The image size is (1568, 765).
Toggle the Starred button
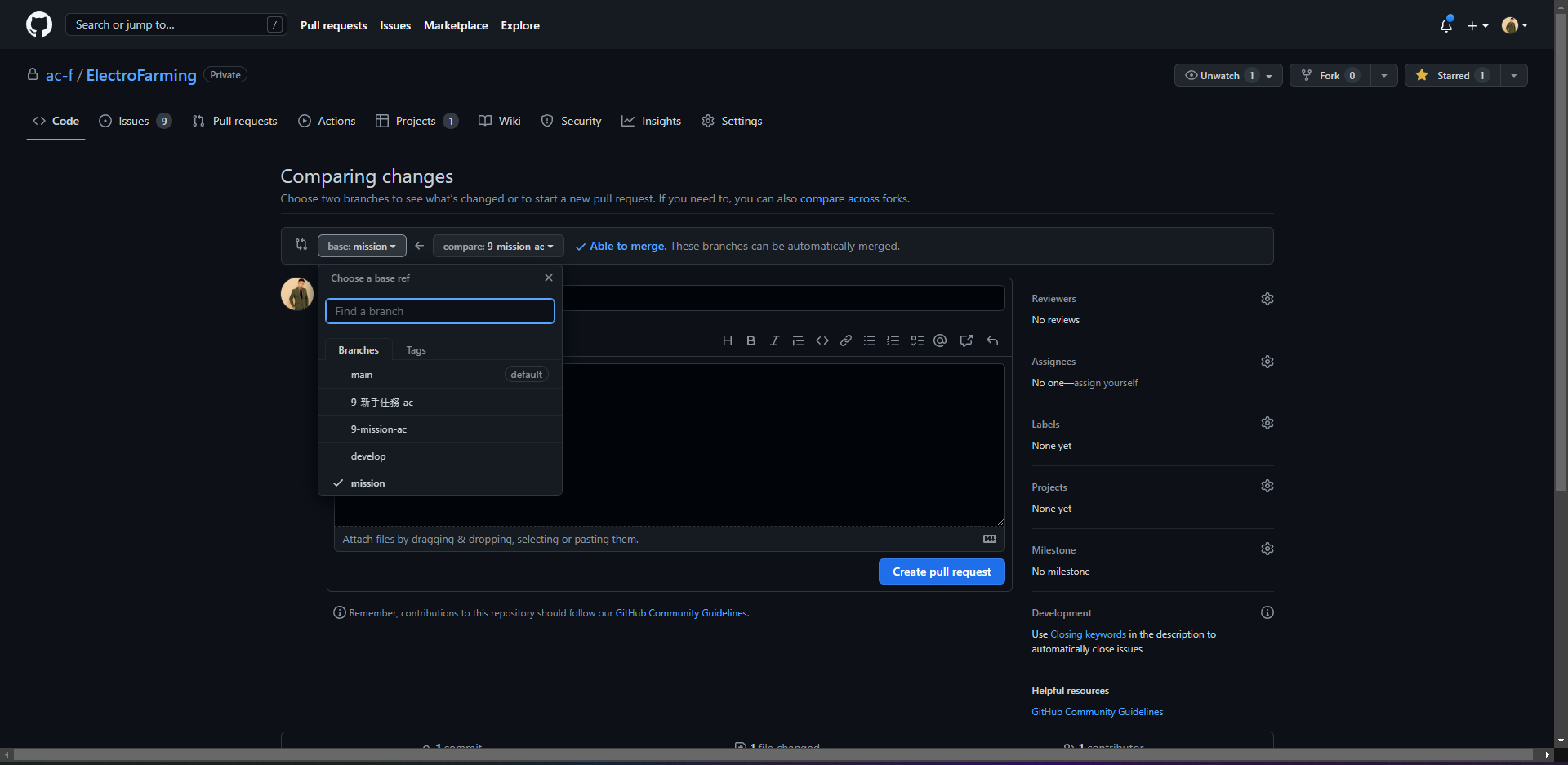(1453, 75)
